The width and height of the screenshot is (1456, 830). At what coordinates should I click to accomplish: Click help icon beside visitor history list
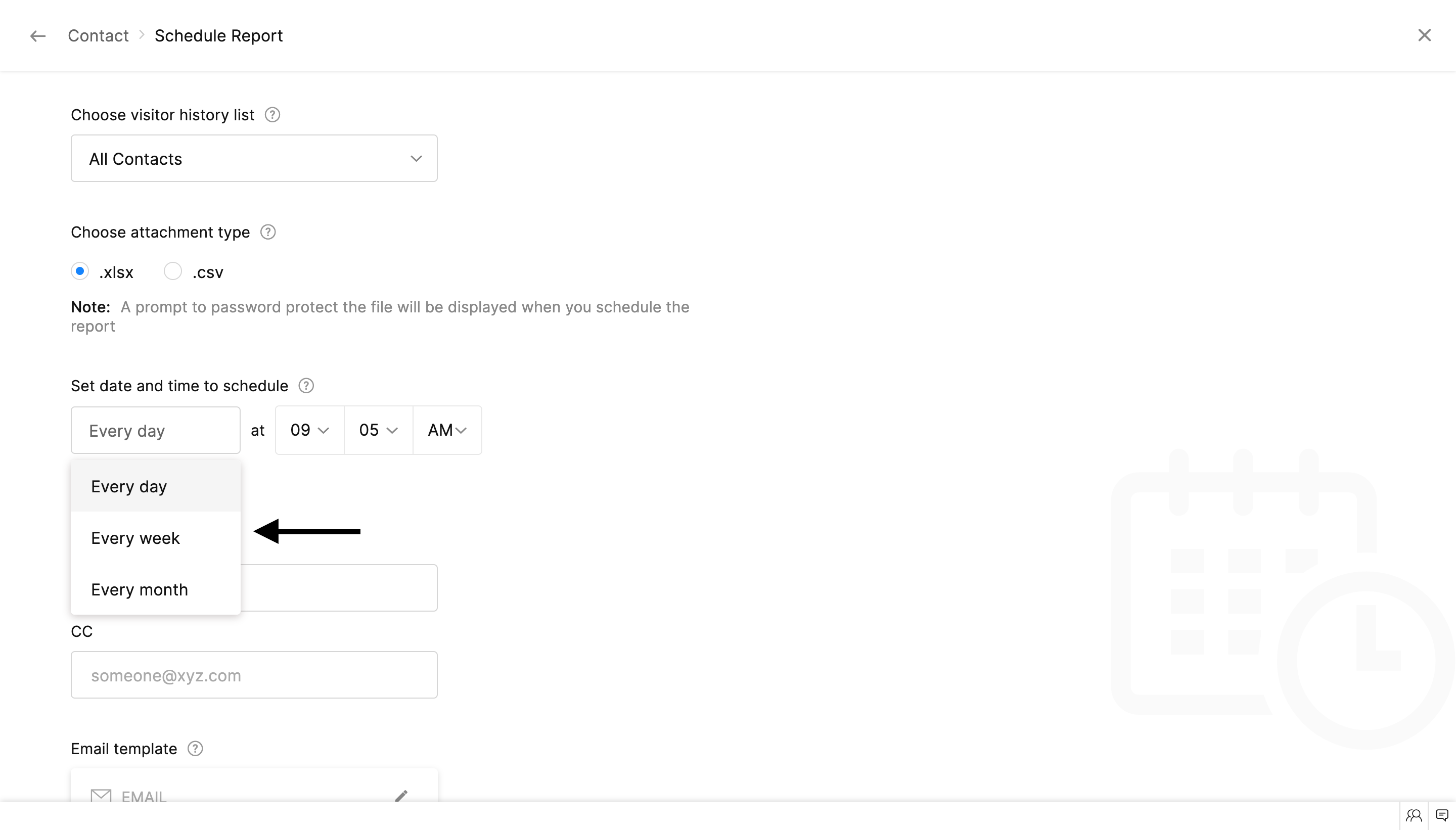coord(272,115)
